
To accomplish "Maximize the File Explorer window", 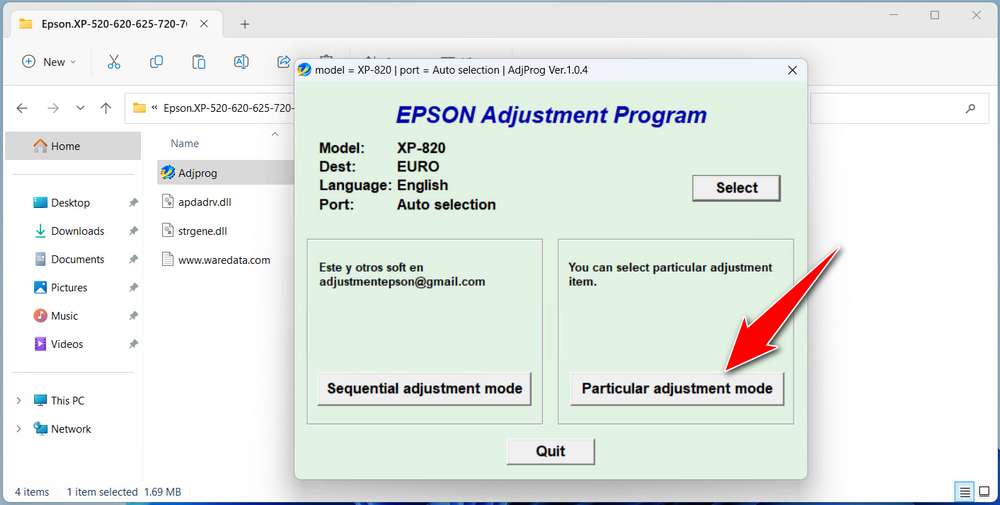I will (934, 15).
